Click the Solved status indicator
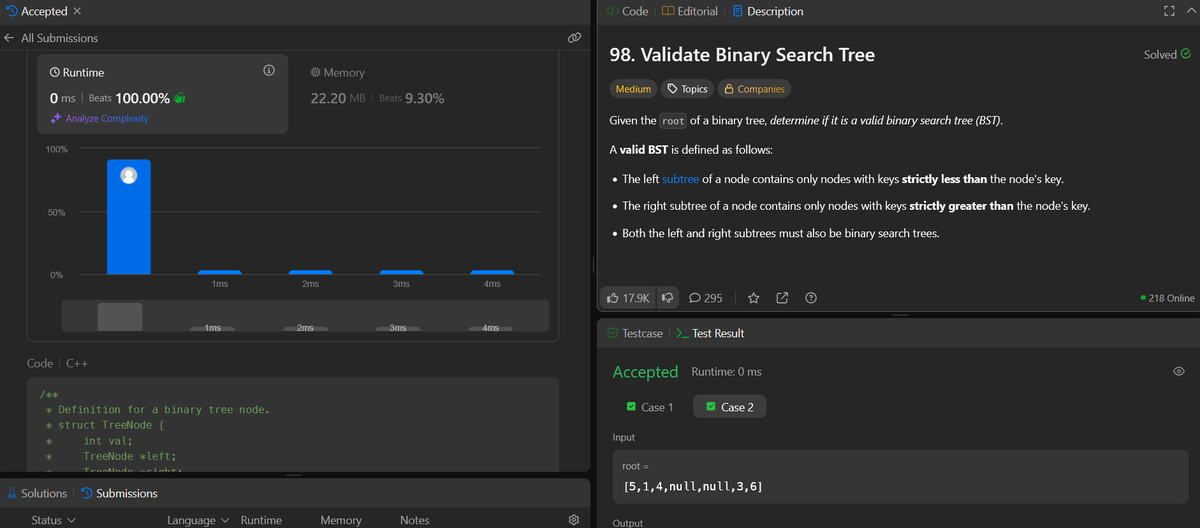The width and height of the screenshot is (1200, 528). [x=1167, y=54]
